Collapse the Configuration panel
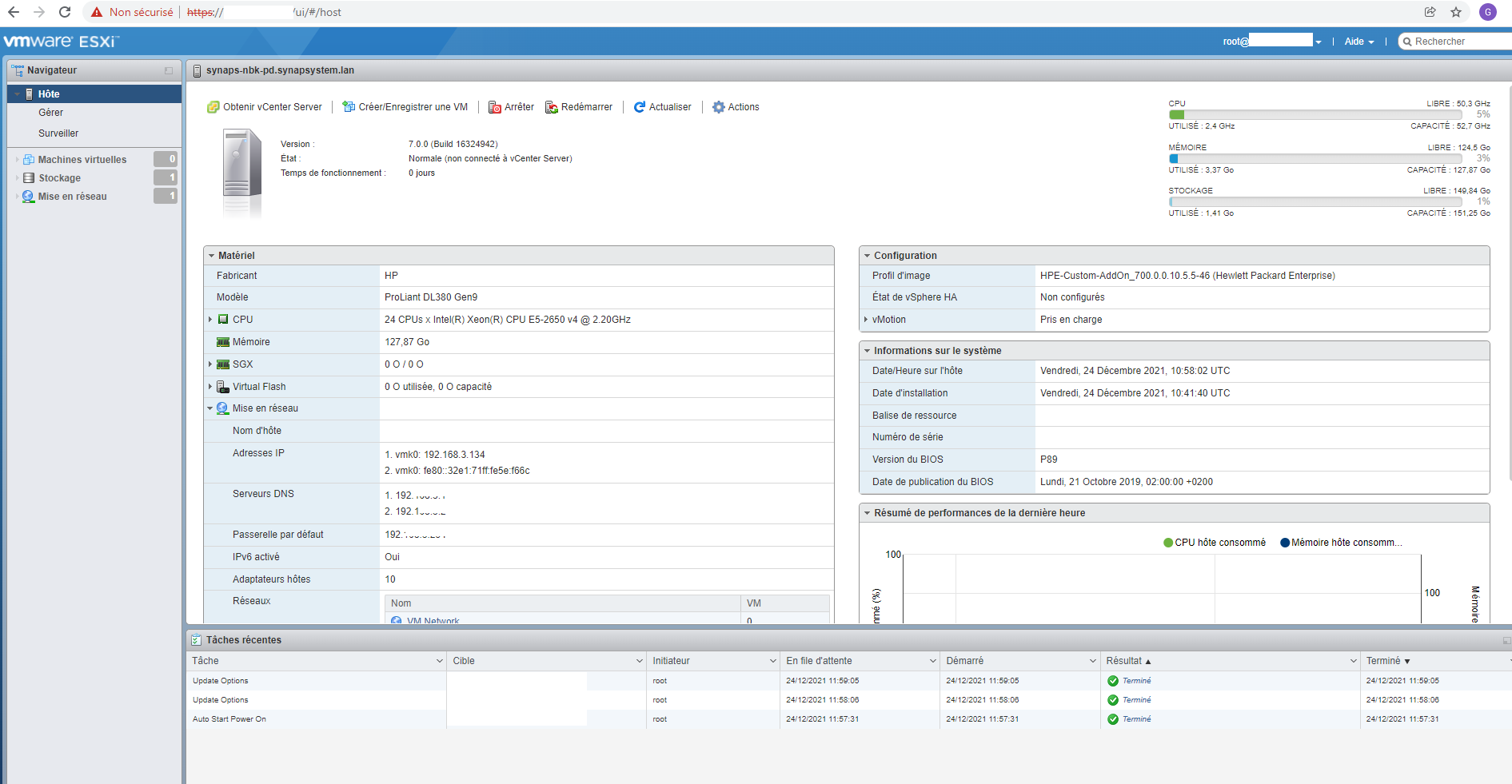The width and height of the screenshot is (1512, 784). coord(867,256)
